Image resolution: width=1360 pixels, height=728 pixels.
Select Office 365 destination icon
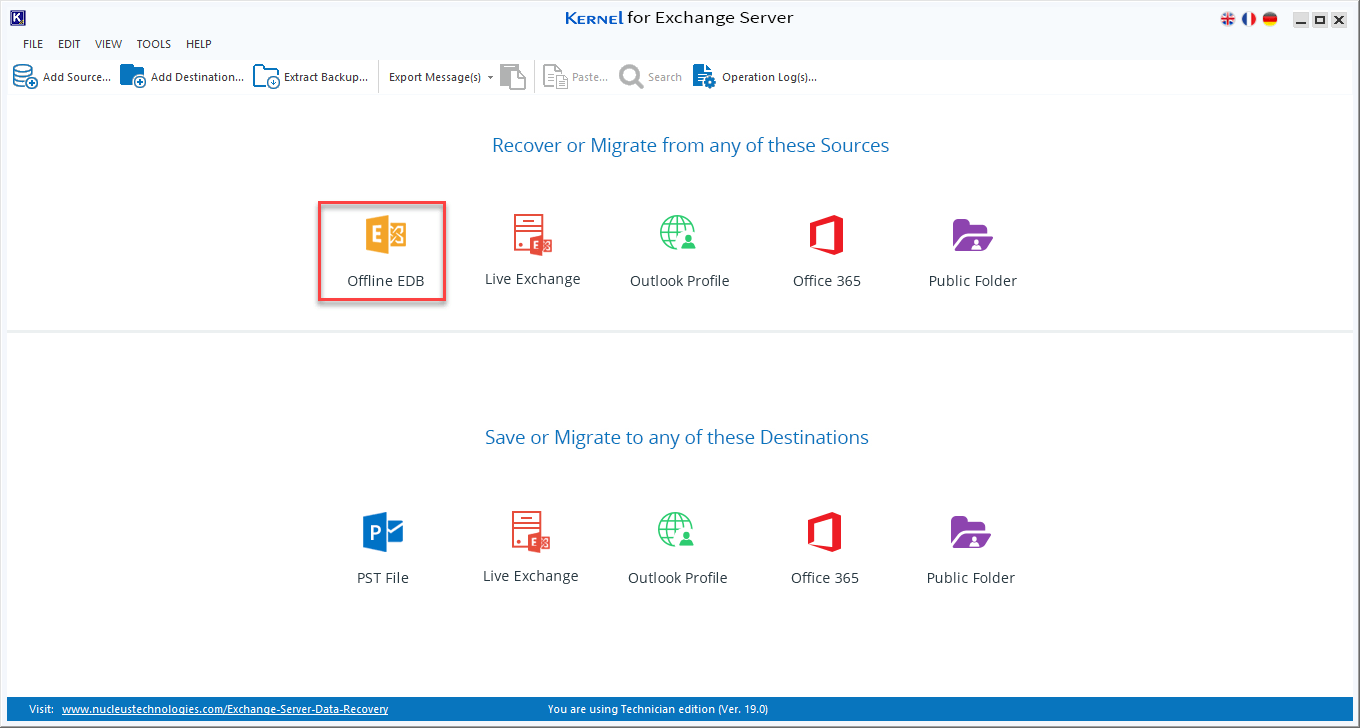(824, 532)
